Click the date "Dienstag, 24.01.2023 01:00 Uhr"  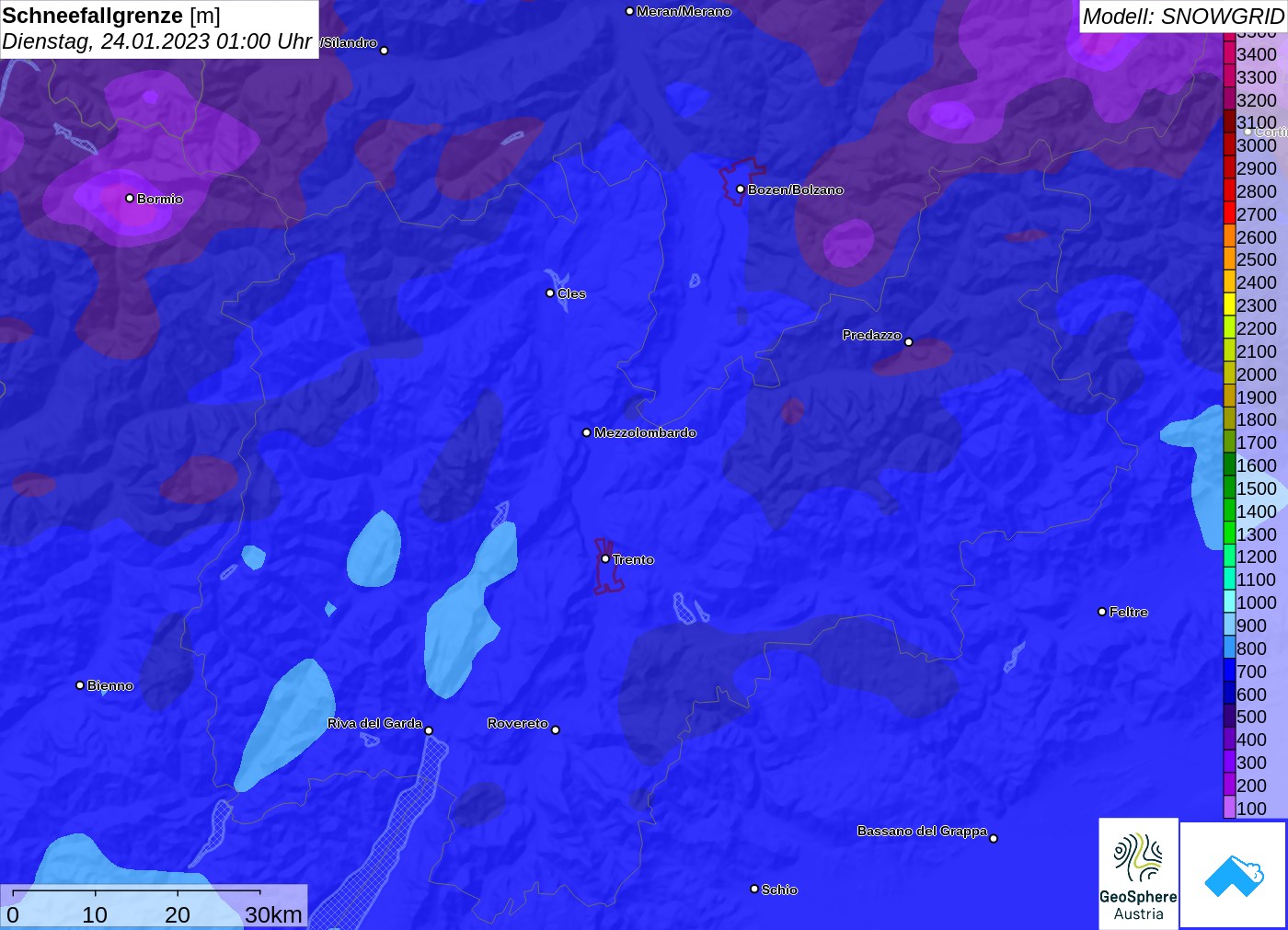[x=157, y=41]
